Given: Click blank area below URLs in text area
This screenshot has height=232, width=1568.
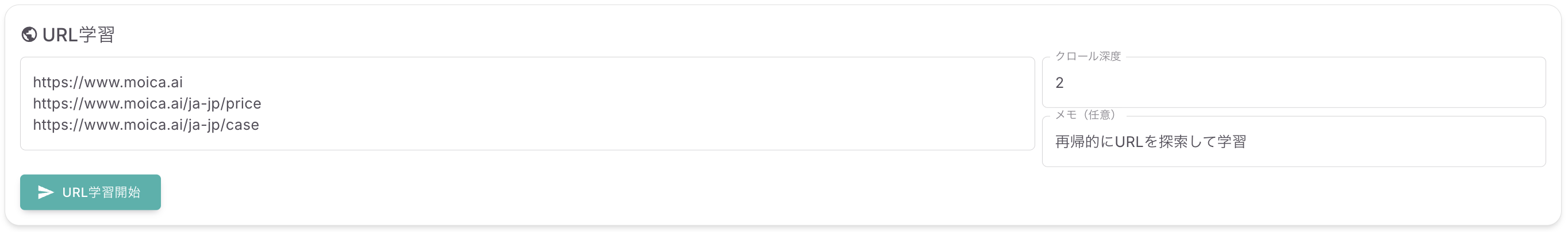Looking at the screenshot, I should click(x=527, y=141).
